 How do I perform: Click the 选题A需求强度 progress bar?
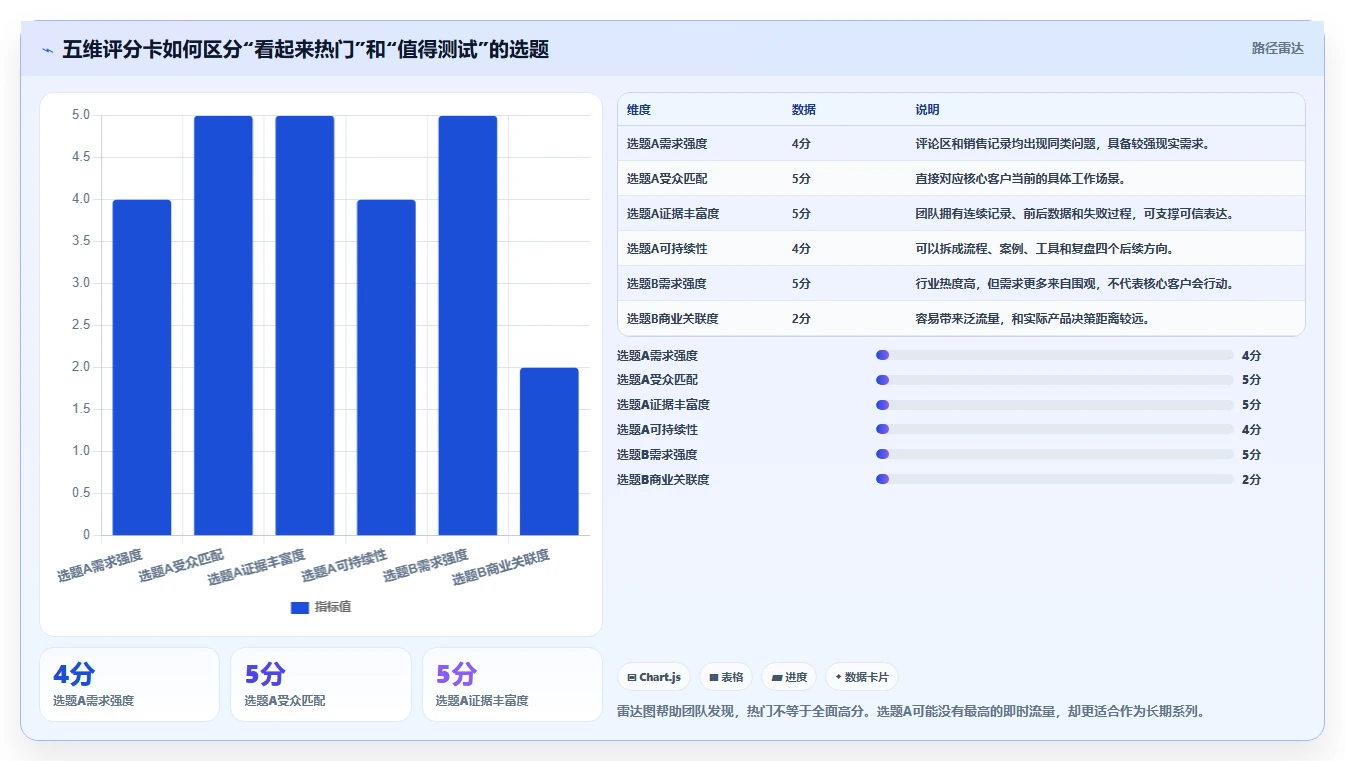(1054, 355)
